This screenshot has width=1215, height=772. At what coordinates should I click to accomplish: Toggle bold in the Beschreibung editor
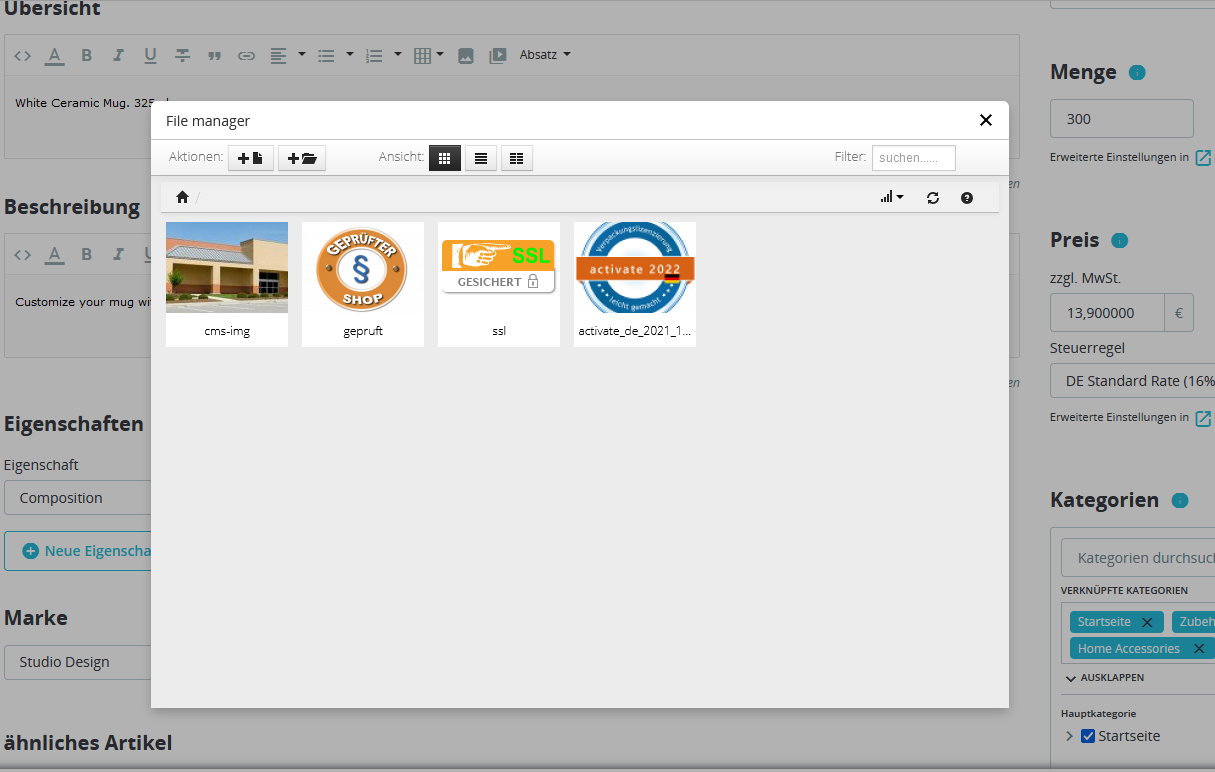[x=87, y=254]
